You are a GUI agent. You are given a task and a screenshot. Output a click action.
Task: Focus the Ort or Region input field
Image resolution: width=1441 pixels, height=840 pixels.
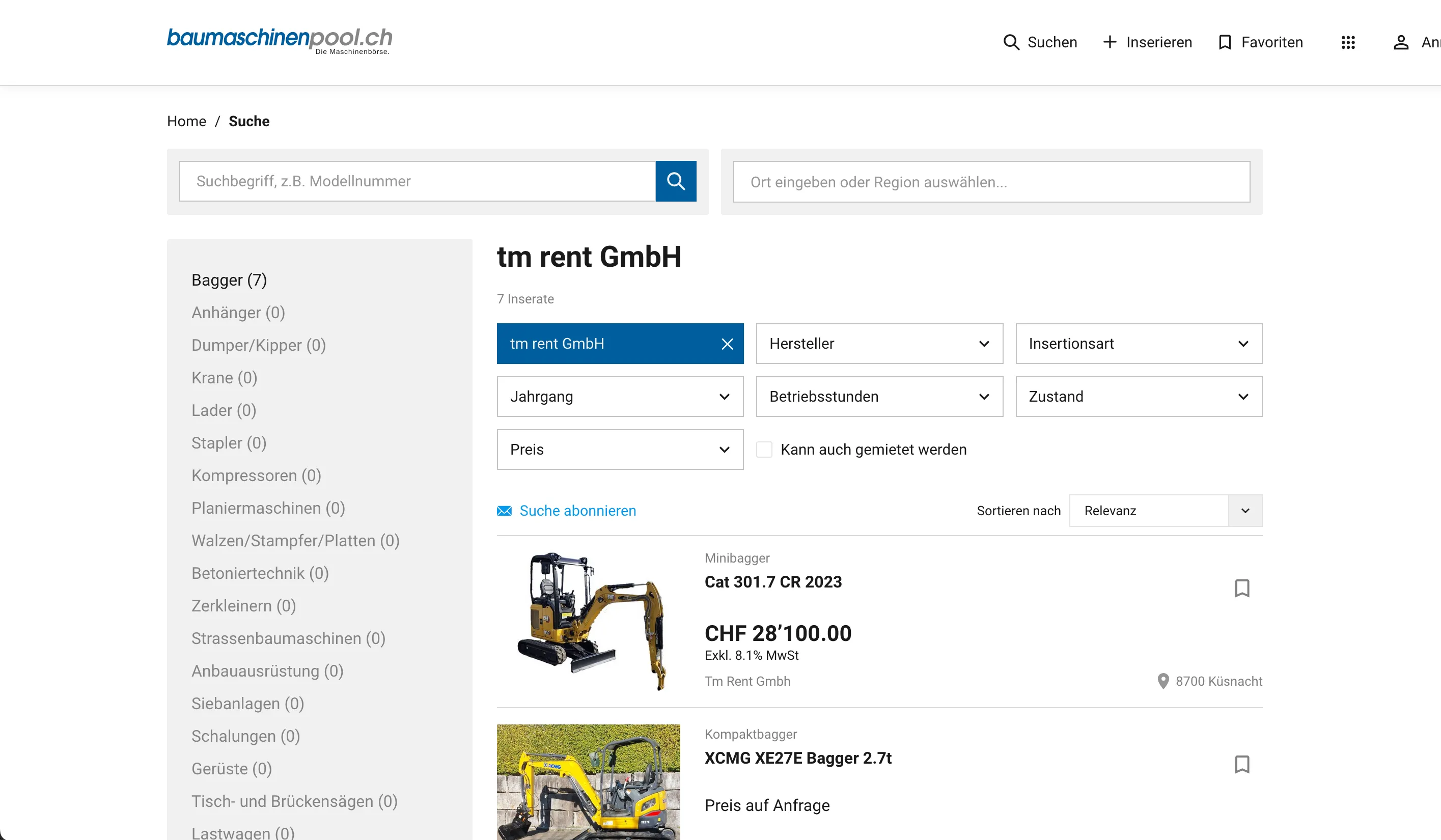coord(991,182)
